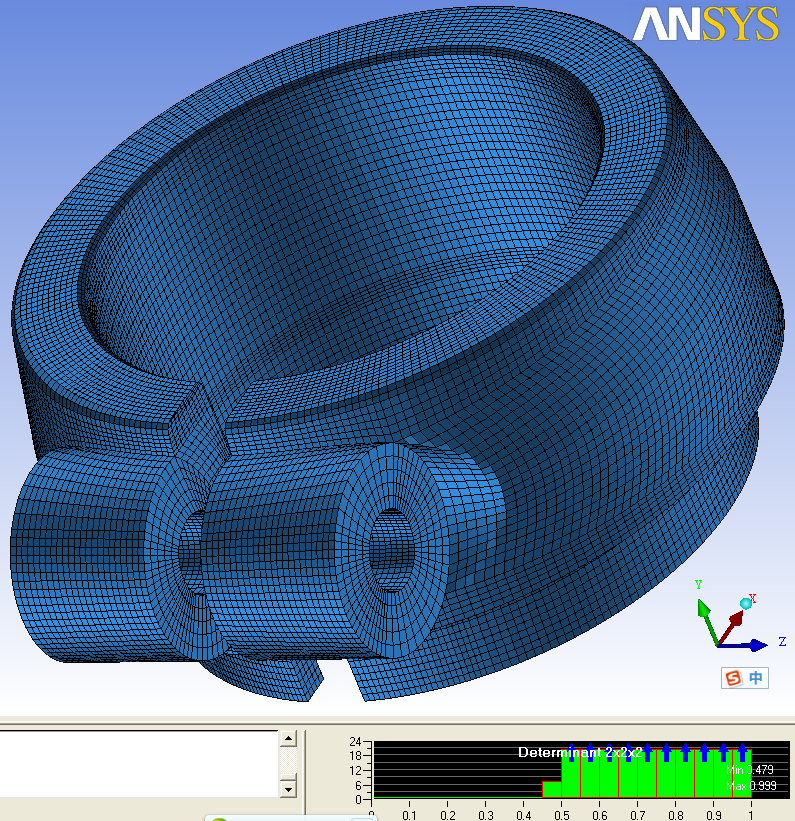Image resolution: width=795 pixels, height=821 pixels.
Task: Toggle the Chinese/English 中 input mode
Action: pyautogui.click(x=757, y=678)
